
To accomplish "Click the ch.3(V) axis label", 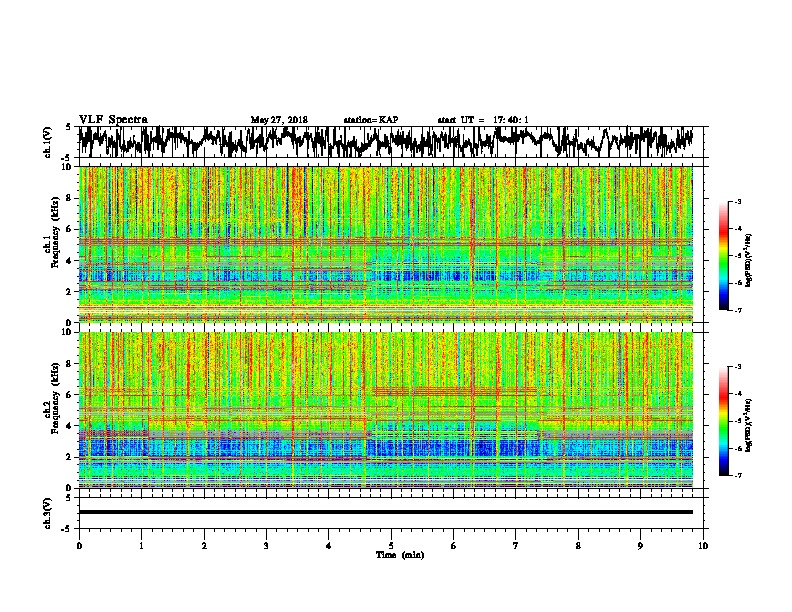I will point(47,513).
